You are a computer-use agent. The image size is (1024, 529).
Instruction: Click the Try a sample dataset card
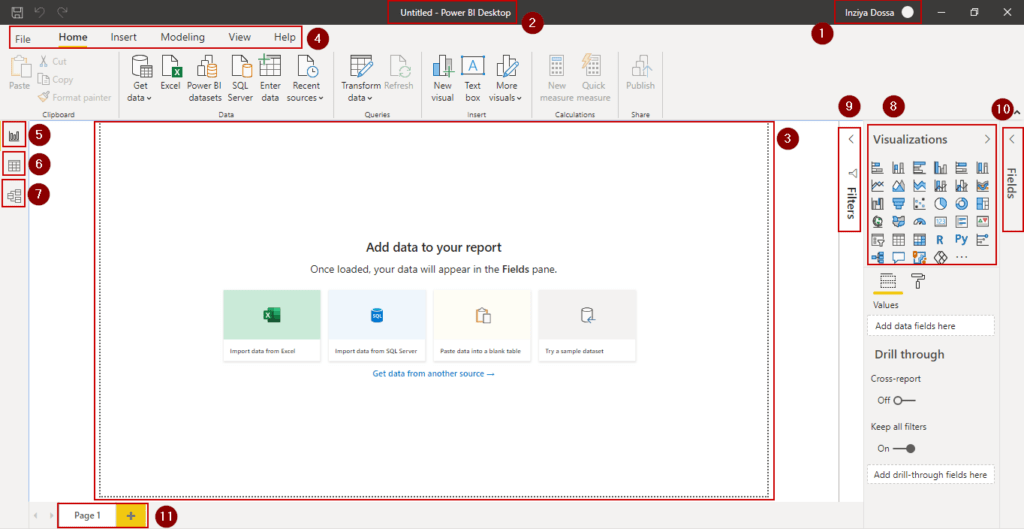[x=587, y=325]
